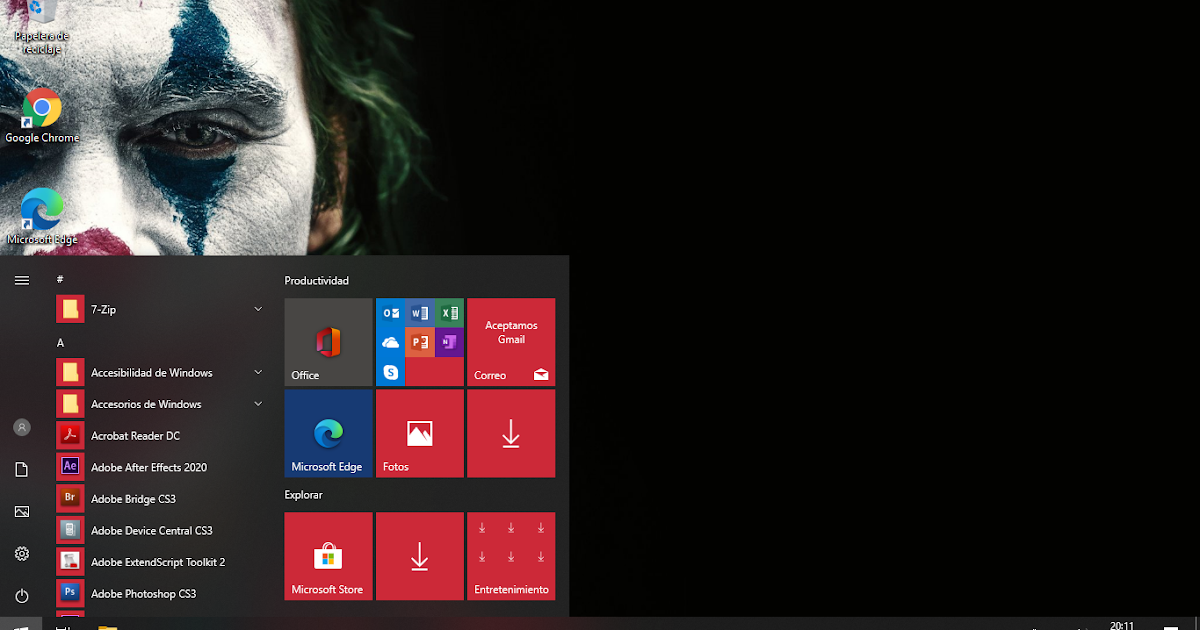
Task: Open the user account icon in Start sidebar
Action: [x=22, y=427]
